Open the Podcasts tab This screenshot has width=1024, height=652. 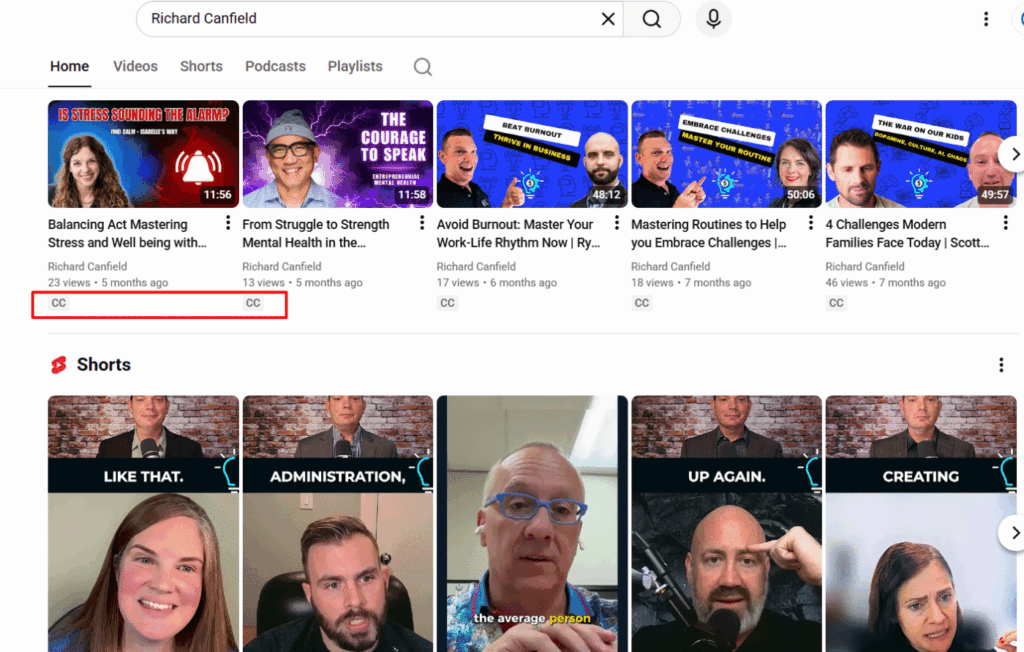[x=275, y=66]
